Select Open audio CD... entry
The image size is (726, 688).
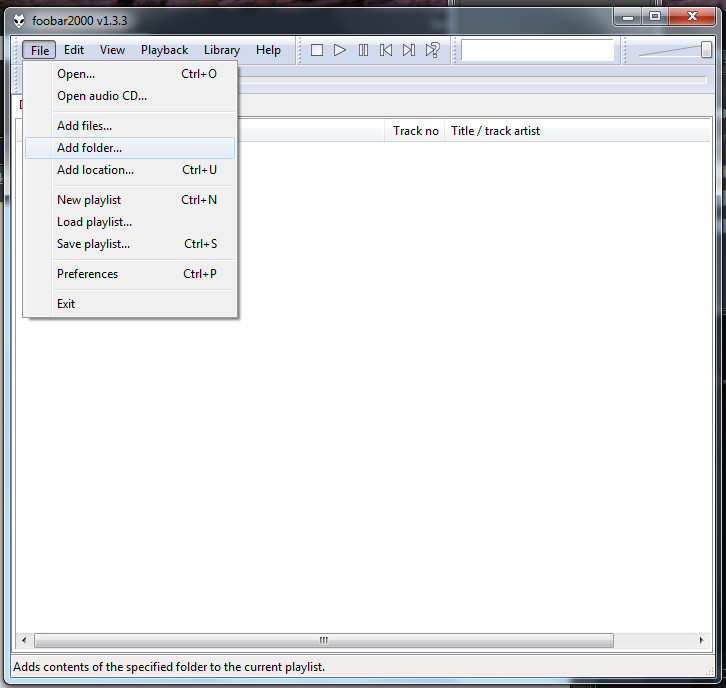tap(130, 96)
